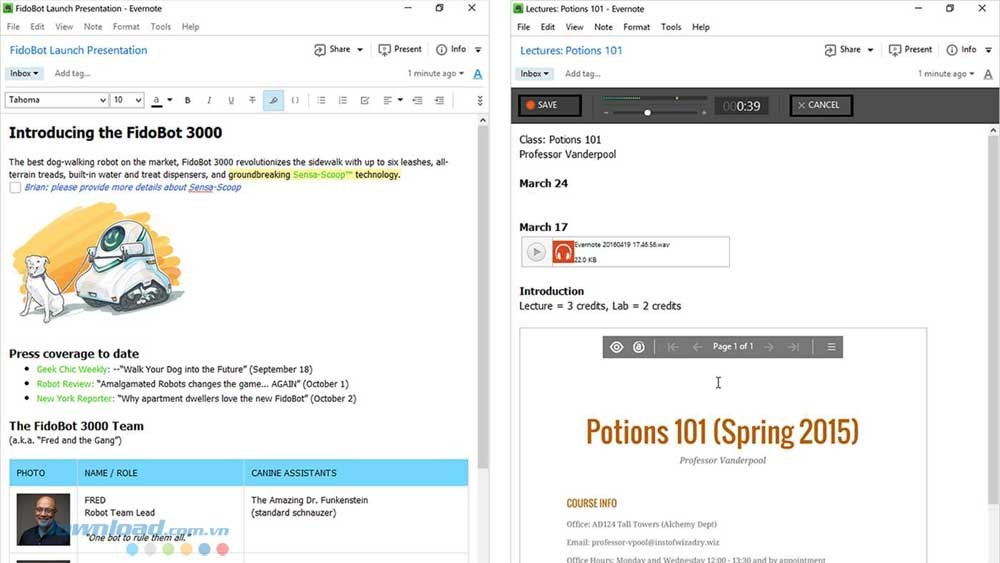Click the strikethrough formatting icon
The width and height of the screenshot is (1000, 563).
coord(252,100)
